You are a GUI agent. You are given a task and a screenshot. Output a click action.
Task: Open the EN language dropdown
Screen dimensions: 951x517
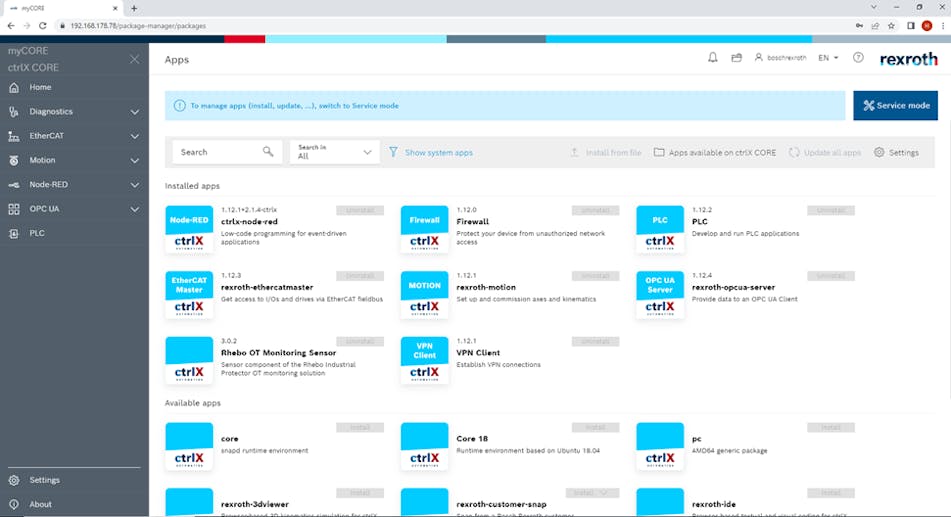[x=828, y=58]
